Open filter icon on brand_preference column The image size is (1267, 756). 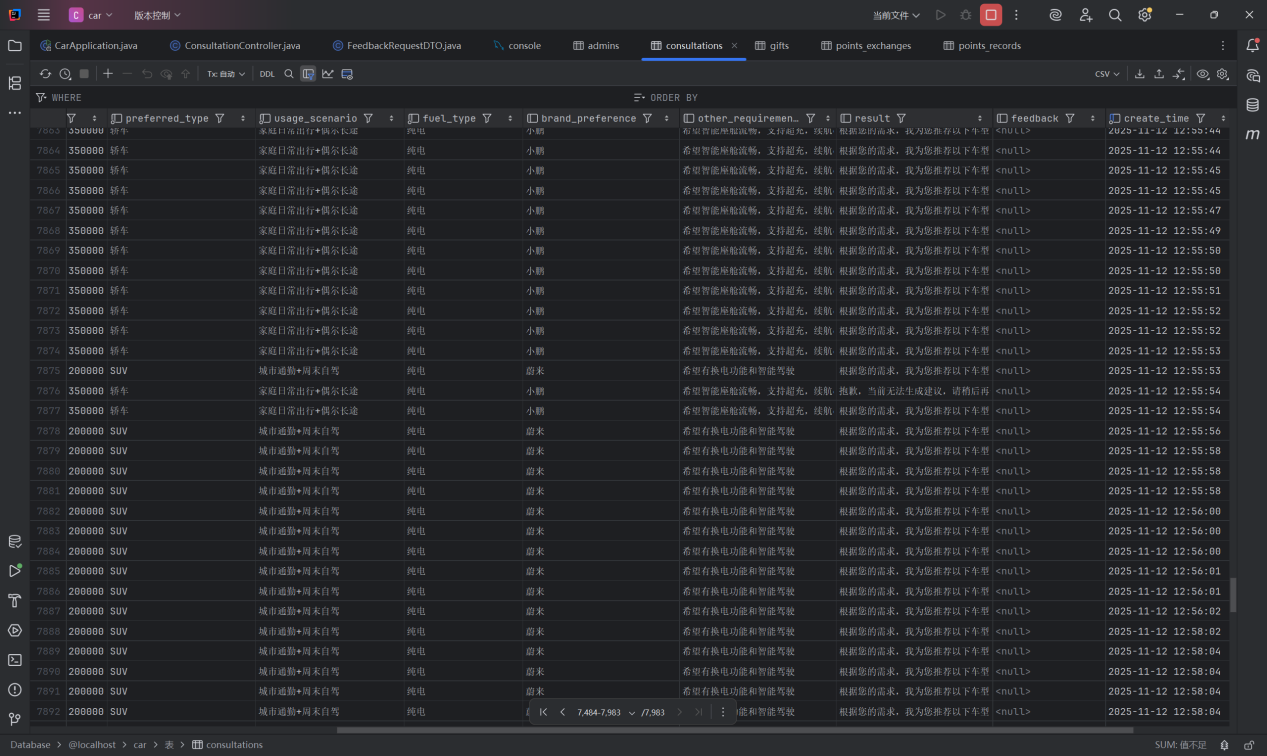point(648,118)
